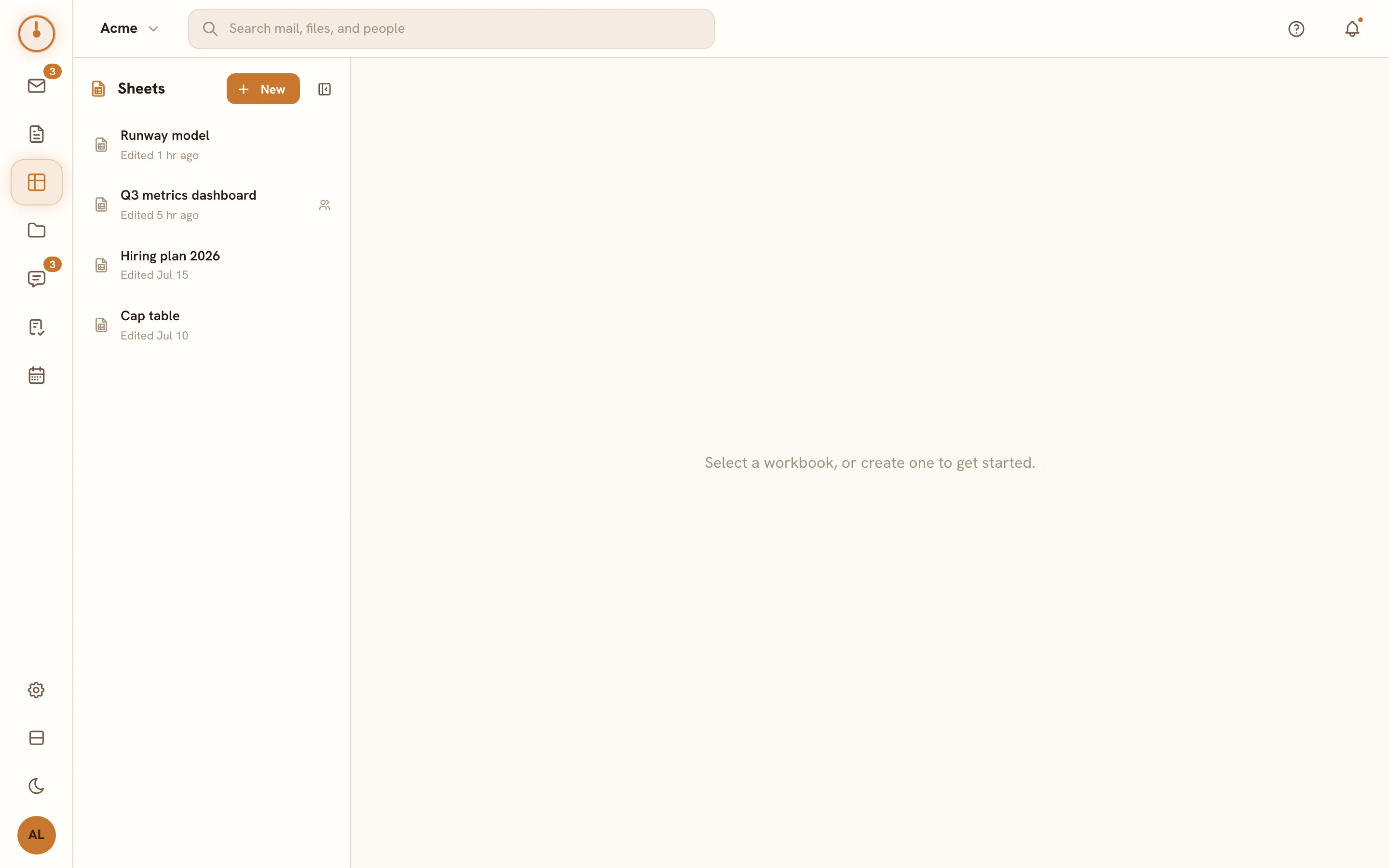Click the Sheets panel title
The image size is (1389, 868).
point(141,89)
